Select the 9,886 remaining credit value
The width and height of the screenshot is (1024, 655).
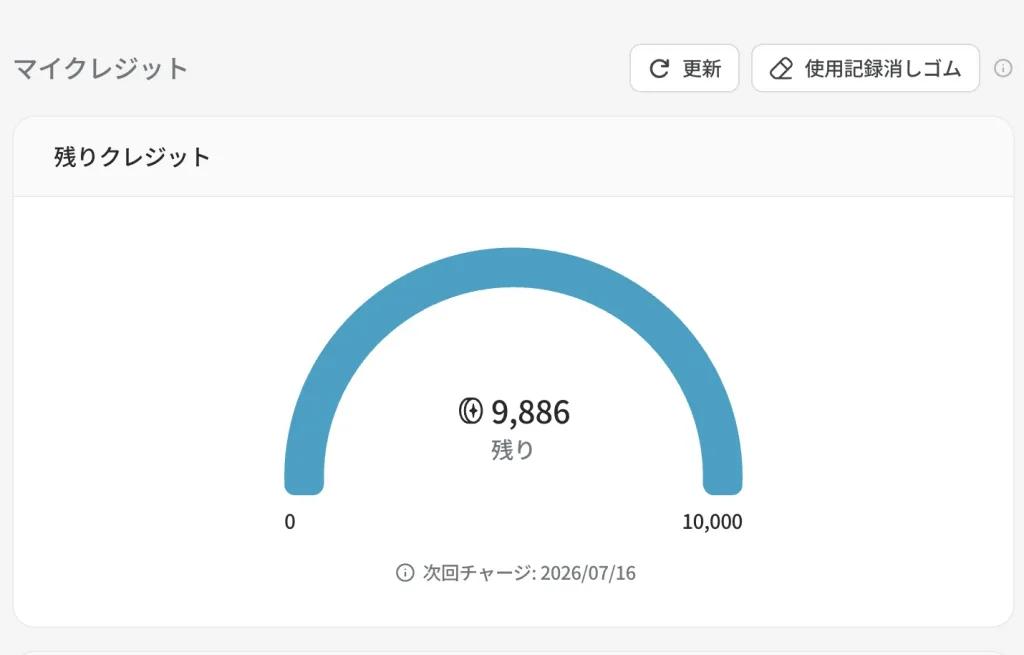tap(530, 412)
